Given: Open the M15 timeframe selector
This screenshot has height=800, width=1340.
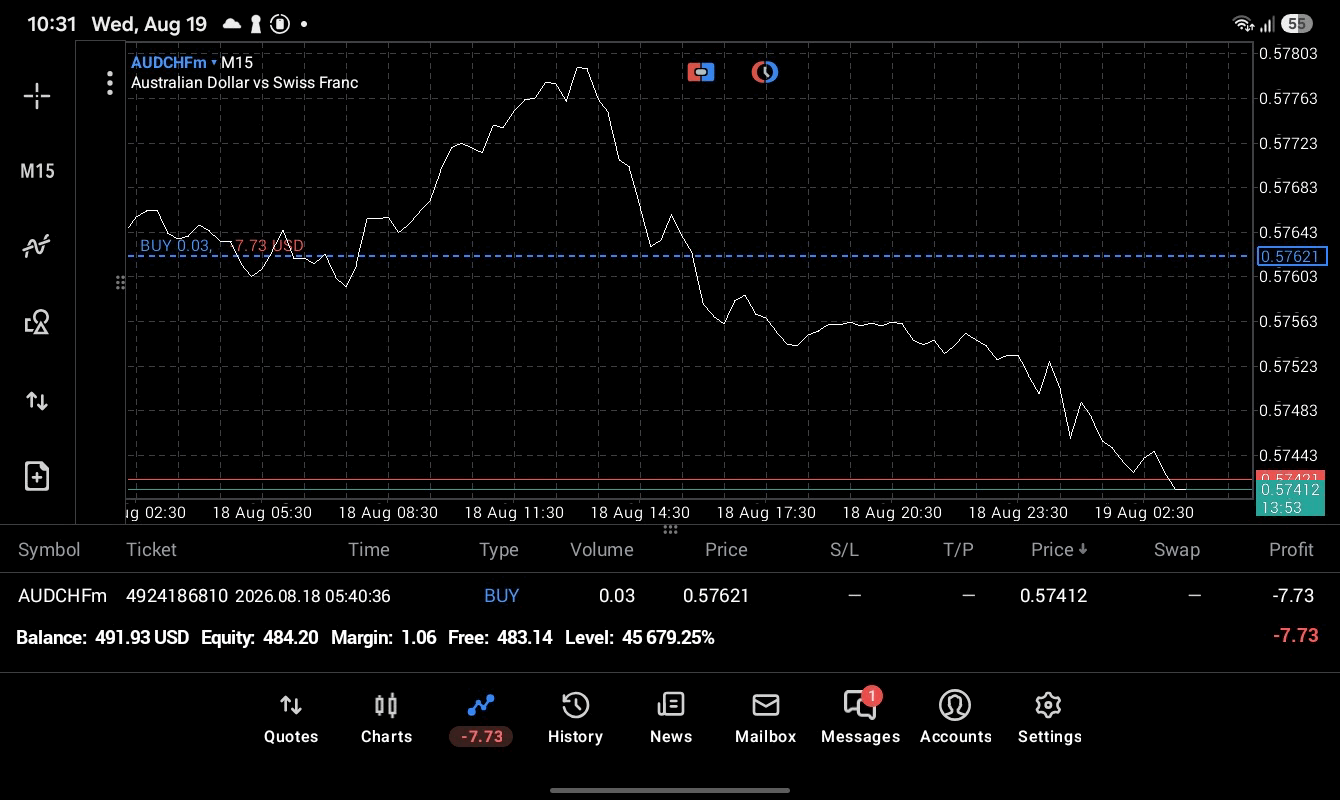Looking at the screenshot, I should [37, 171].
